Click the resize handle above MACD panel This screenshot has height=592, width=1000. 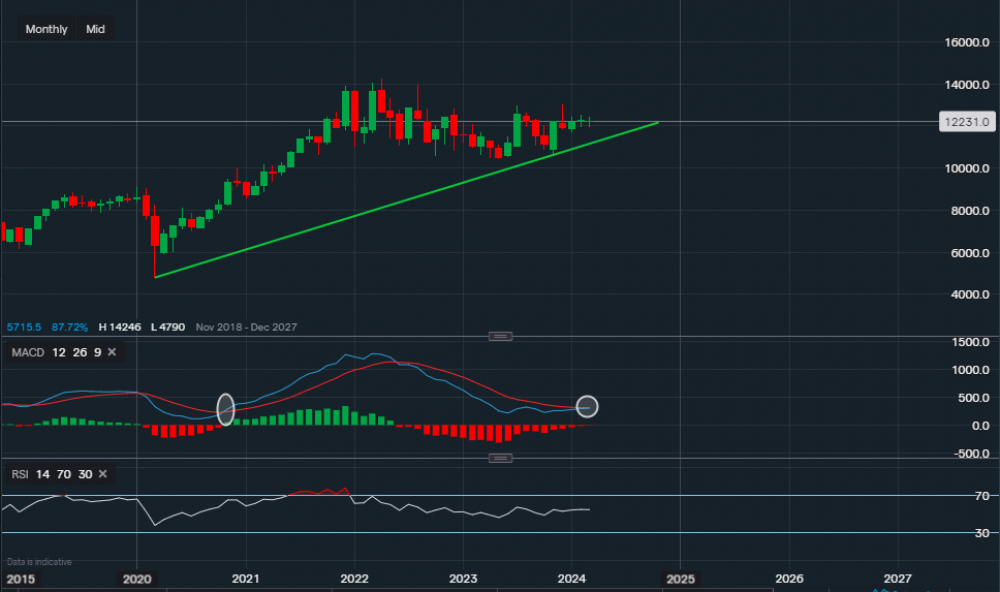point(500,336)
